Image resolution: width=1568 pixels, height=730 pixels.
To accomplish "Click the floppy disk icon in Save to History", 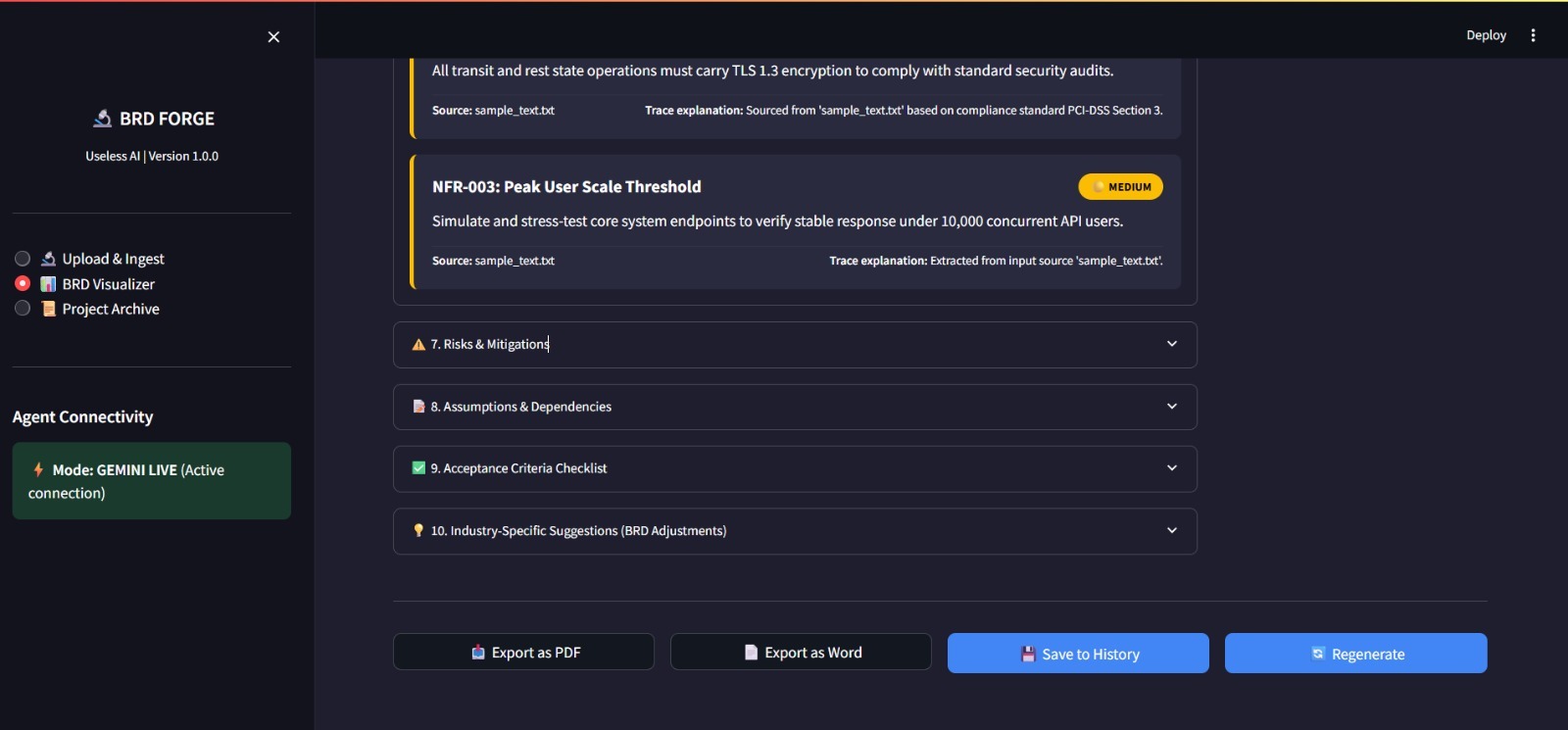I will [x=1028, y=655].
